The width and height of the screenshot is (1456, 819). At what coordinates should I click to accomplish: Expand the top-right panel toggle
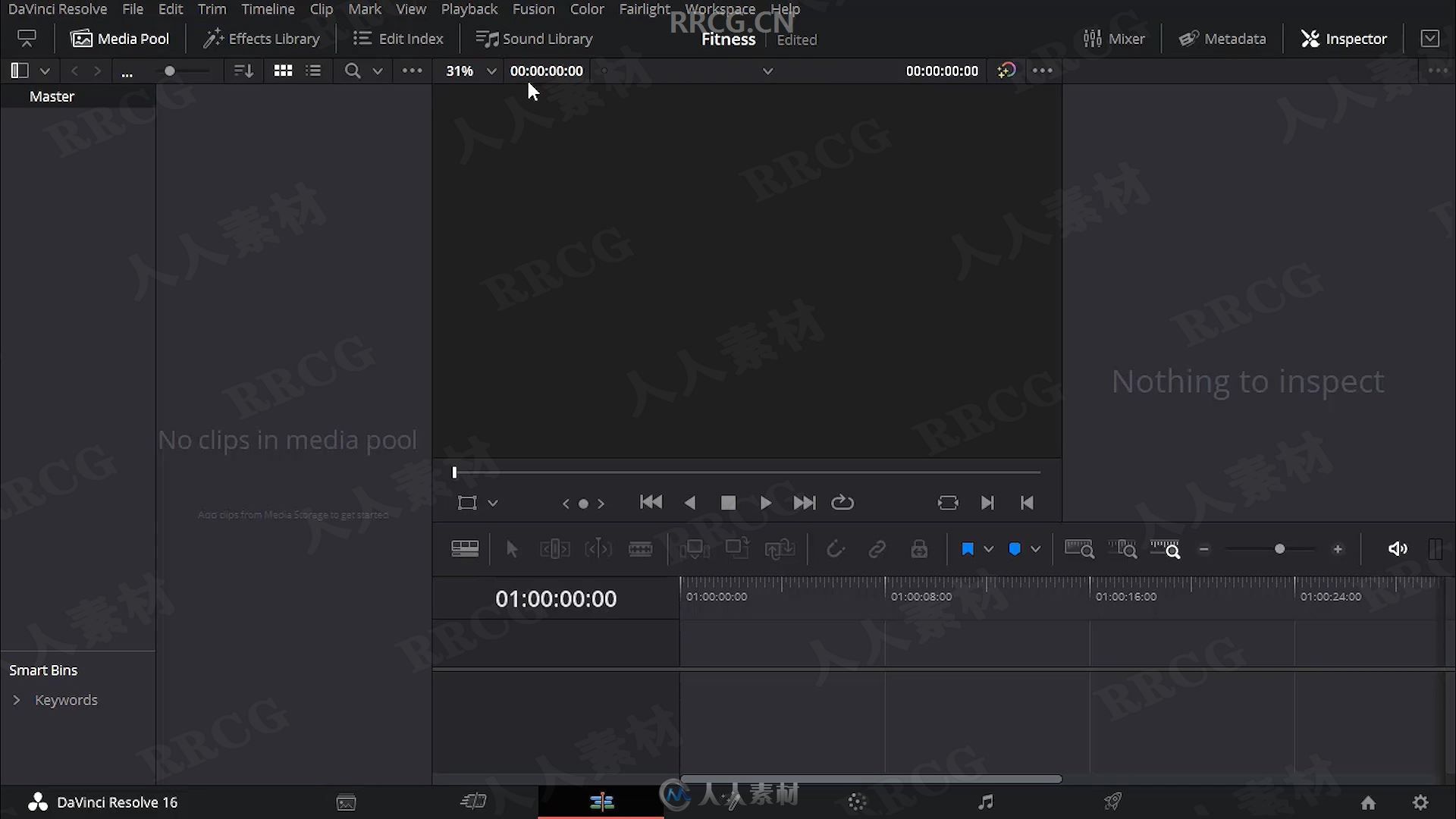point(1429,38)
